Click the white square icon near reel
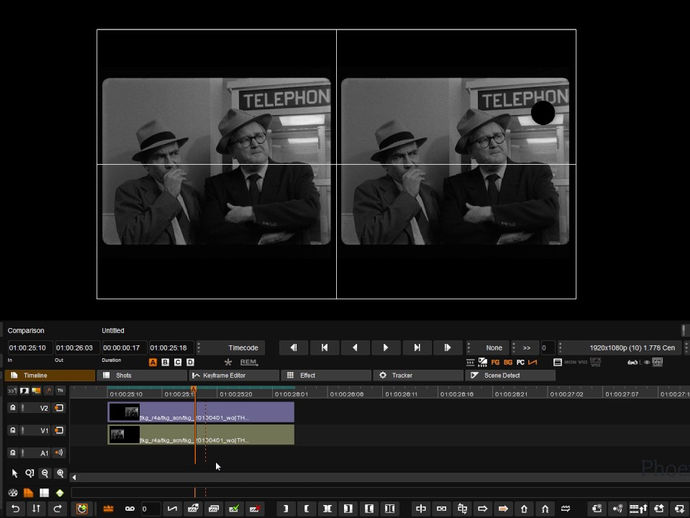The width and height of the screenshot is (690, 518). 44,493
